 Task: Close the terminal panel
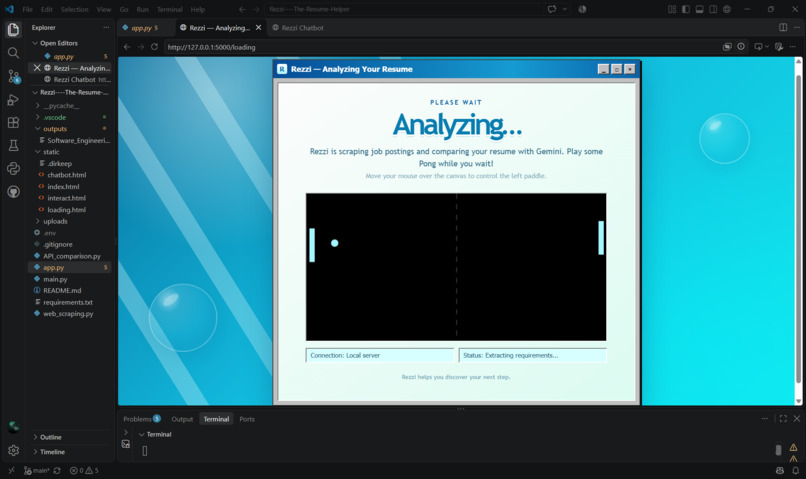(x=797, y=418)
